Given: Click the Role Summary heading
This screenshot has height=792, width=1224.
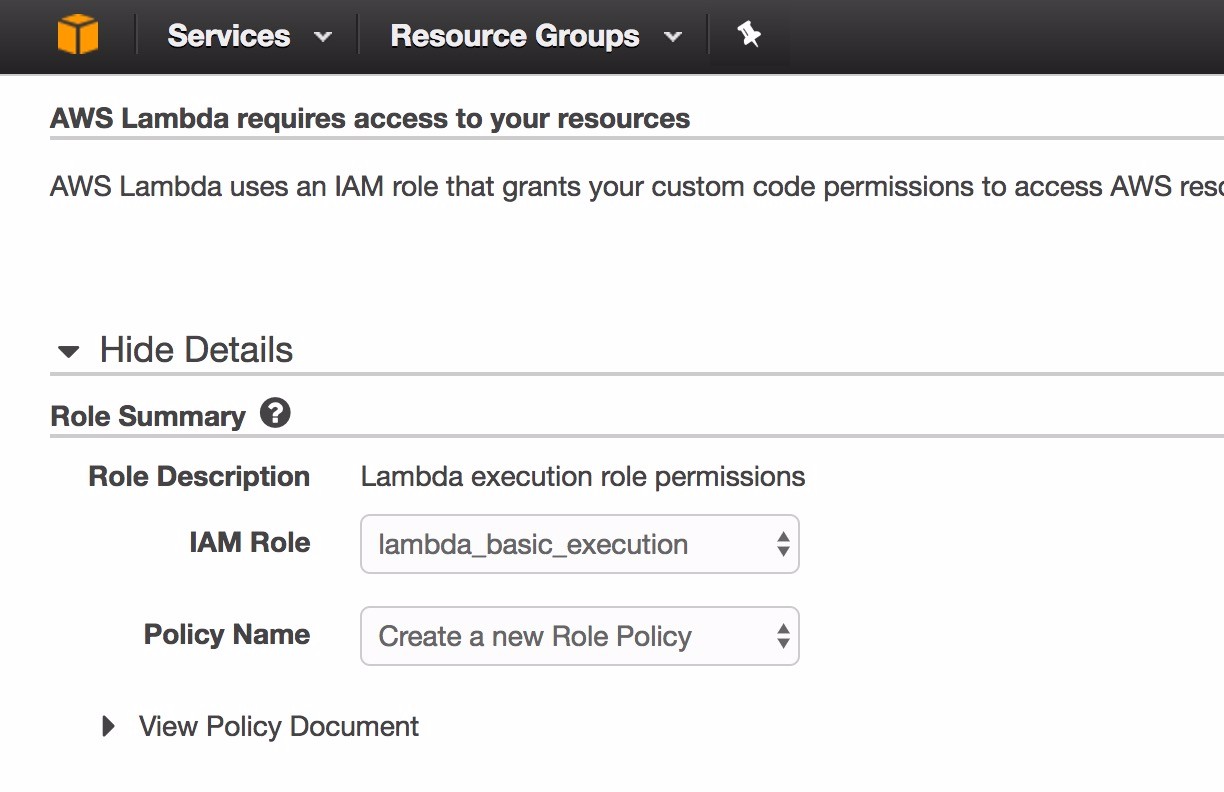Looking at the screenshot, I should click(148, 416).
